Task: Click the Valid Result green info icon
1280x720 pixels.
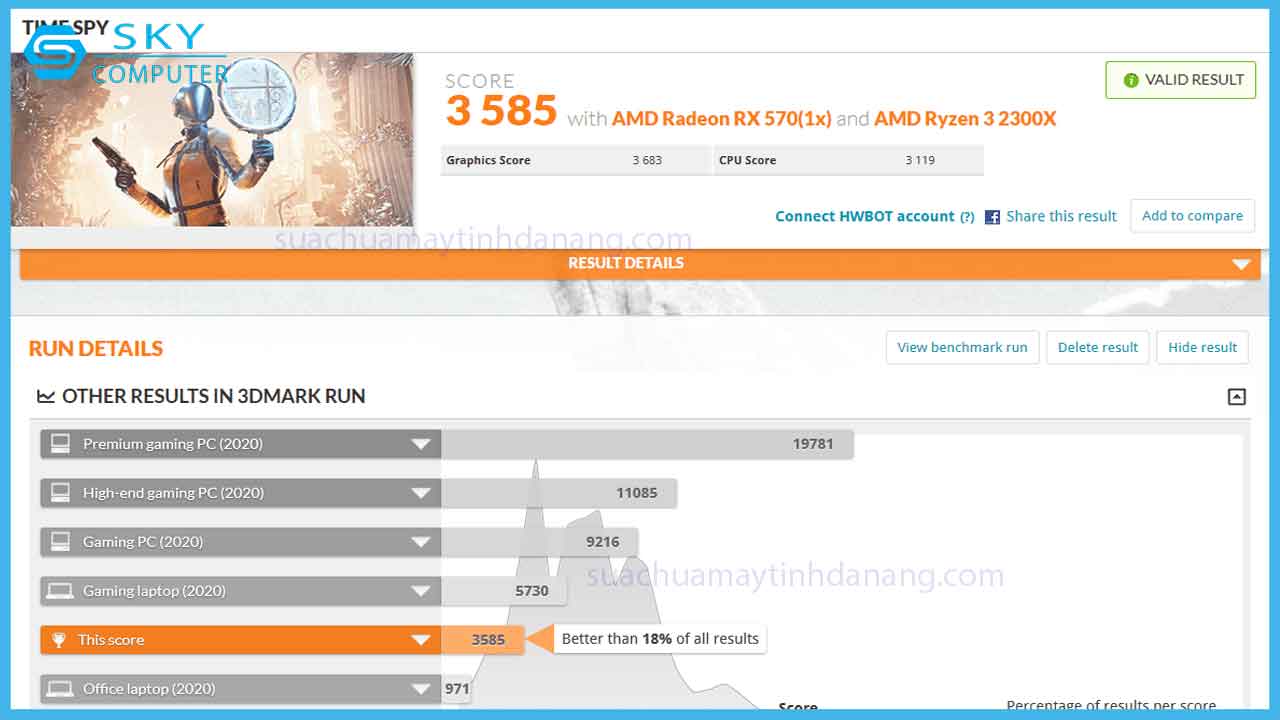Action: pos(1131,80)
